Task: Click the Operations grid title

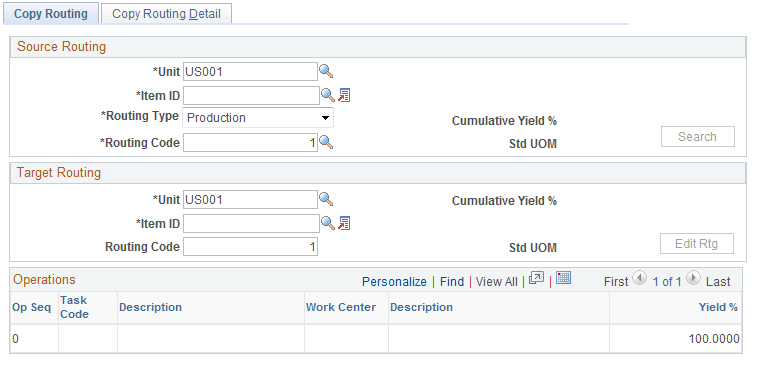Action: (44, 280)
